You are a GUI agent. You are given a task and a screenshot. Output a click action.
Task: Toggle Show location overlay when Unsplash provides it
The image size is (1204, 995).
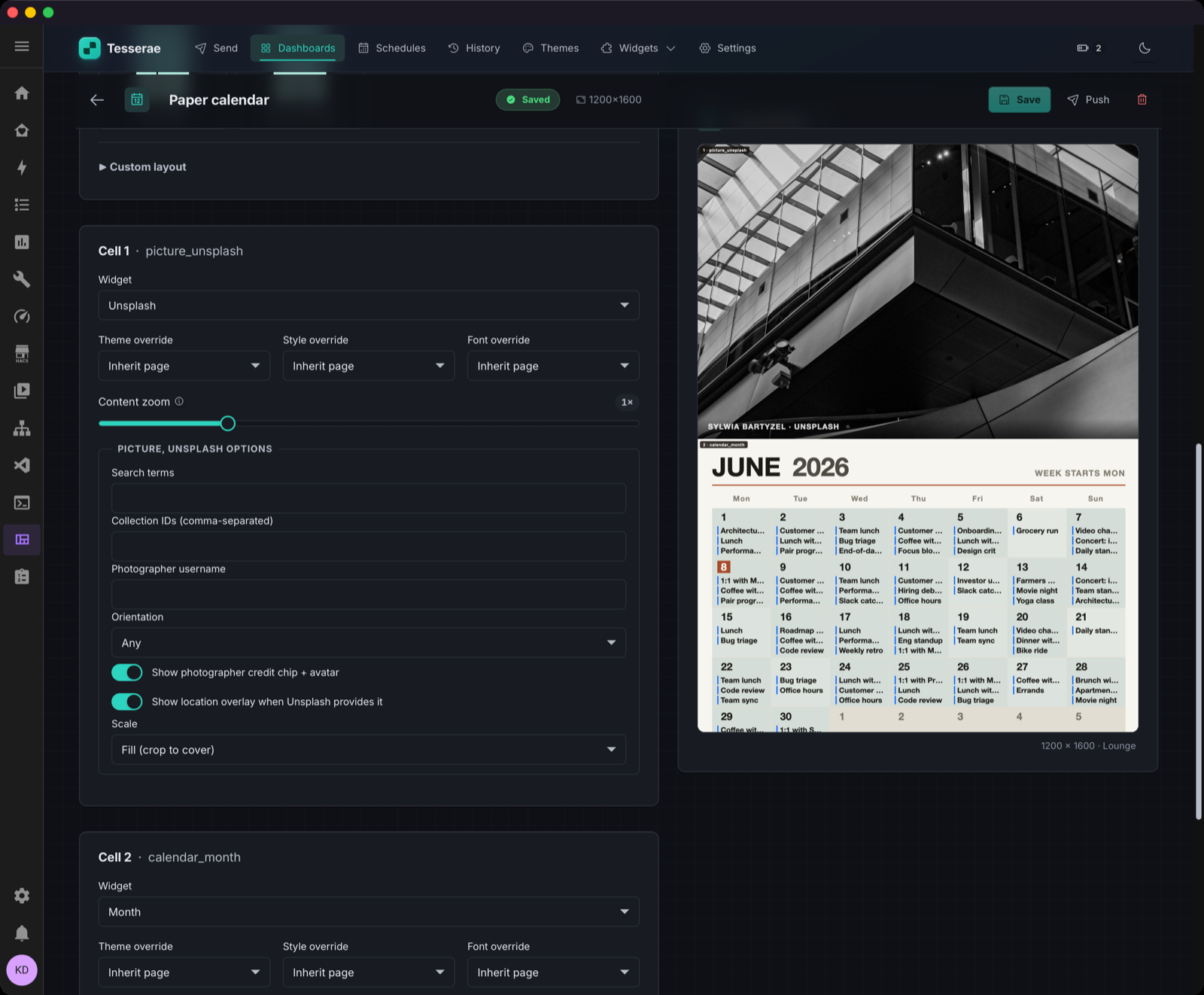pos(127,701)
